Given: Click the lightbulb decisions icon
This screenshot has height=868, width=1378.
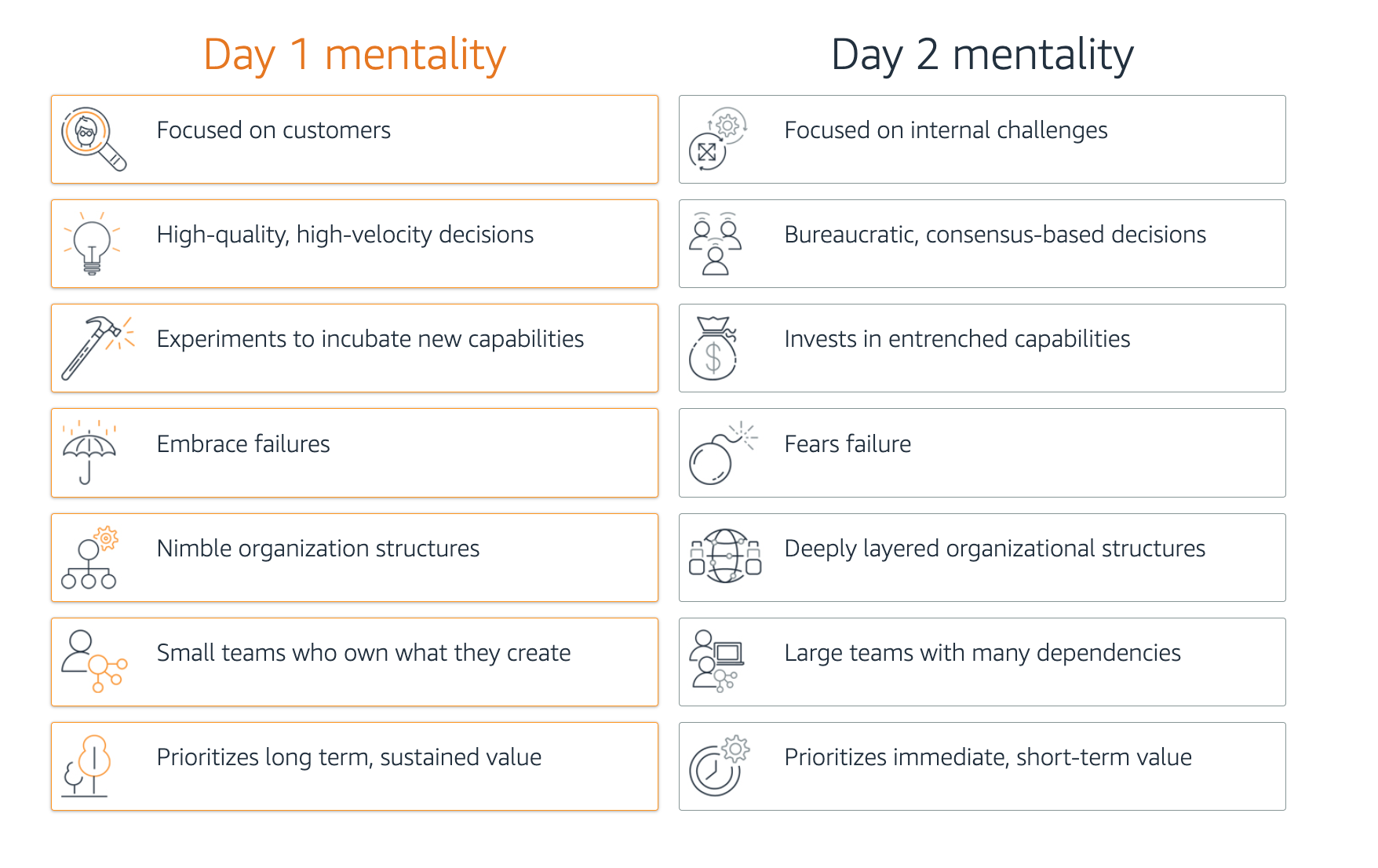Looking at the screenshot, I should (x=92, y=243).
